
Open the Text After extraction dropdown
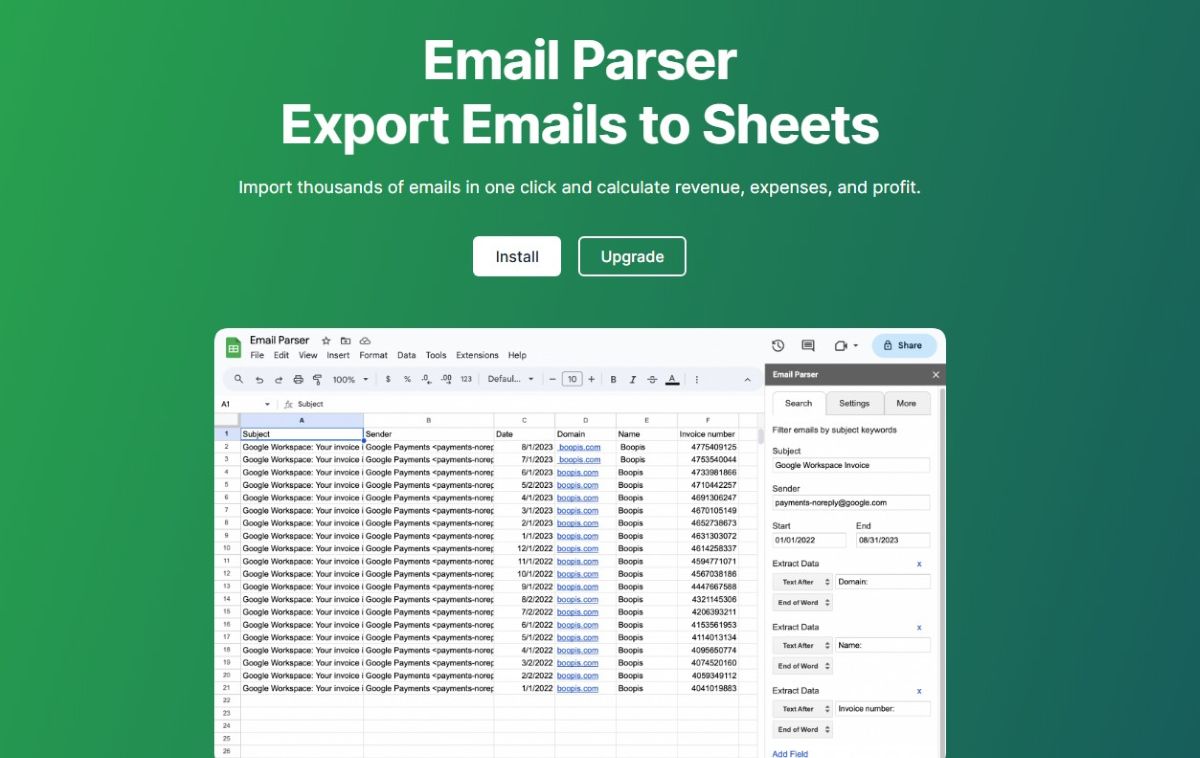tap(802, 581)
